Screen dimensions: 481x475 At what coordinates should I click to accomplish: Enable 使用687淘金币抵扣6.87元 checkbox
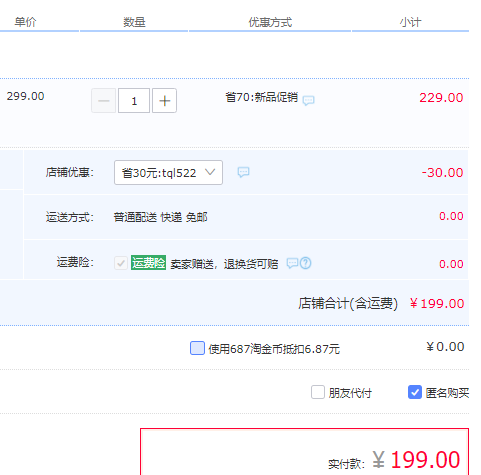[x=197, y=348]
